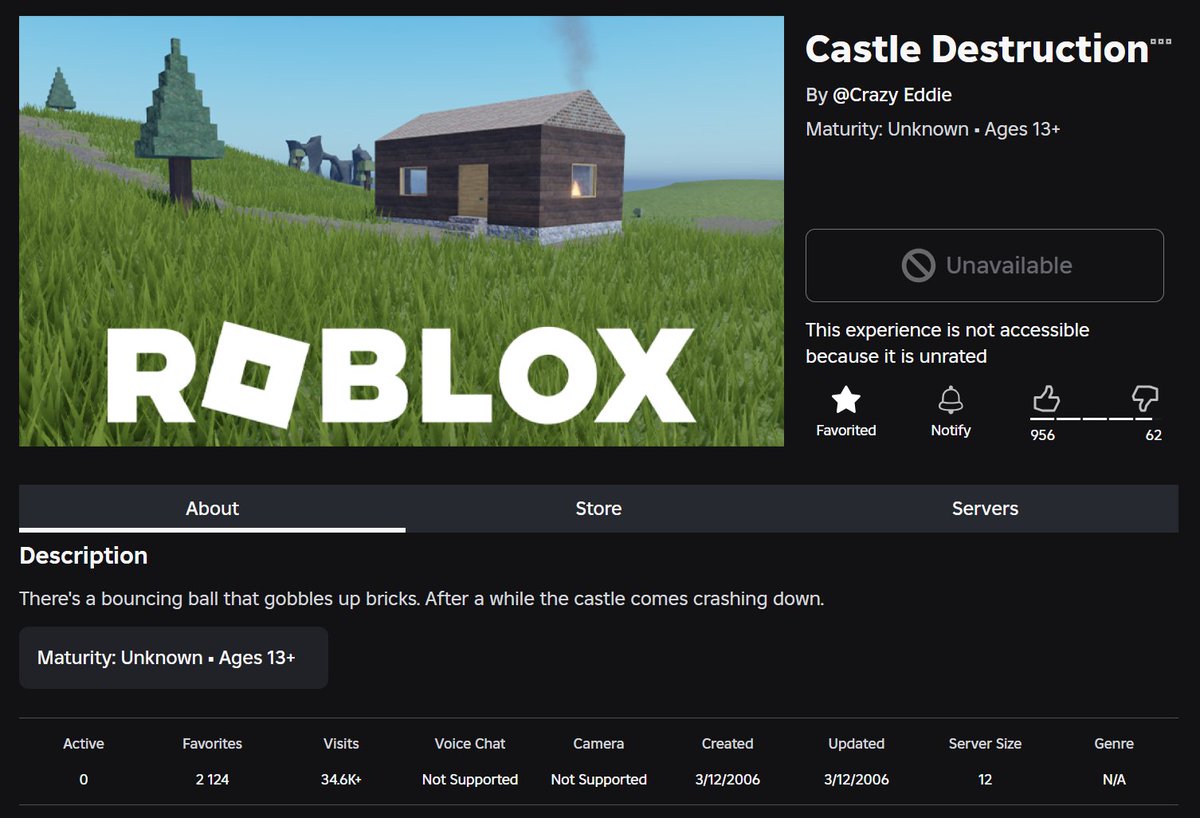Switch to the About tab

(212, 508)
